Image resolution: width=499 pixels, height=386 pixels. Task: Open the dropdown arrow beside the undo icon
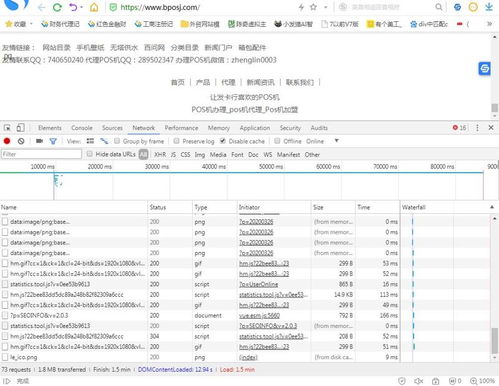(x=81, y=7)
